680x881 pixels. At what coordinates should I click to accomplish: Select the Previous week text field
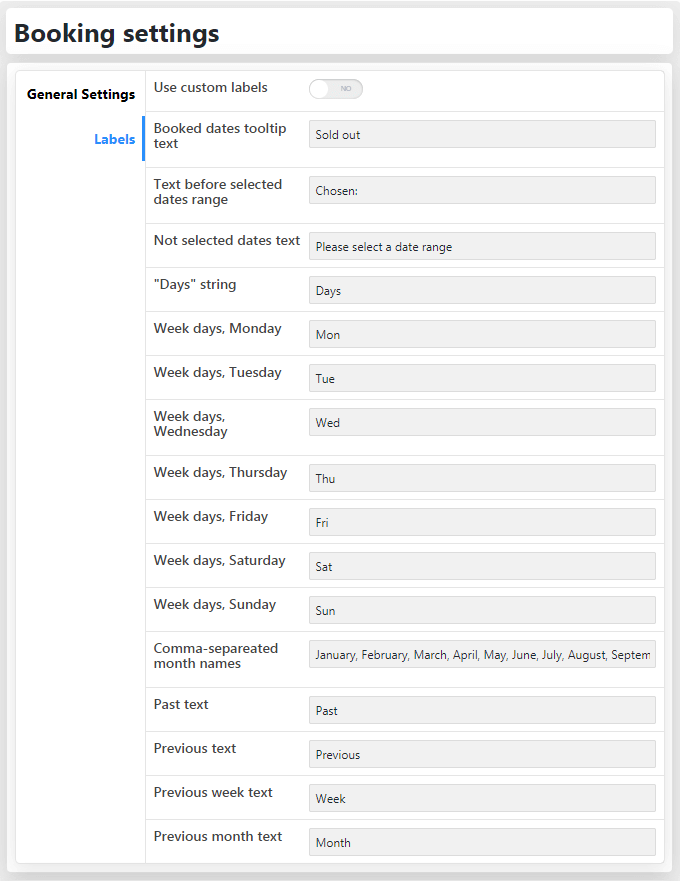[482, 798]
